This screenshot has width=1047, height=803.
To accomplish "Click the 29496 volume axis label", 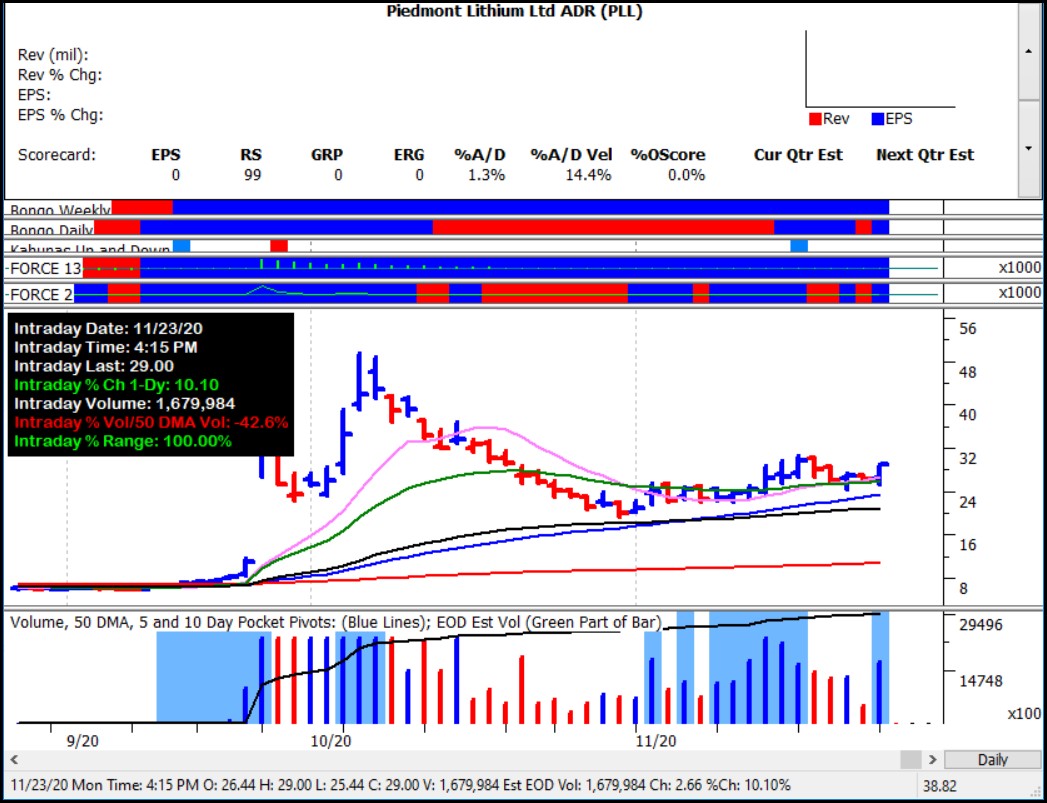I will coord(981,625).
